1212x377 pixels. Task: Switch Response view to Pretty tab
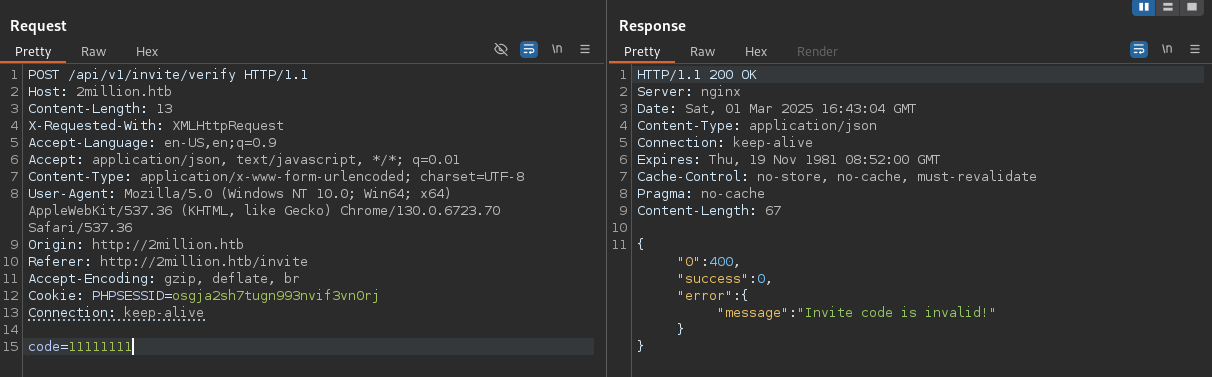coord(642,51)
